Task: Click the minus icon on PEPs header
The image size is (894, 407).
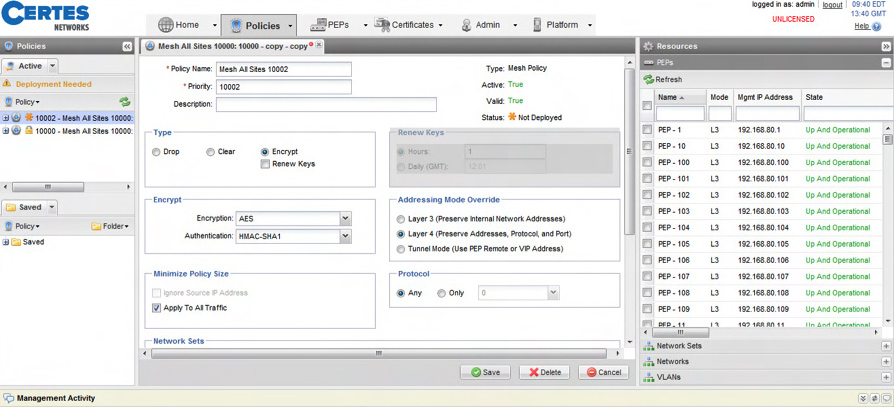Action: point(886,63)
